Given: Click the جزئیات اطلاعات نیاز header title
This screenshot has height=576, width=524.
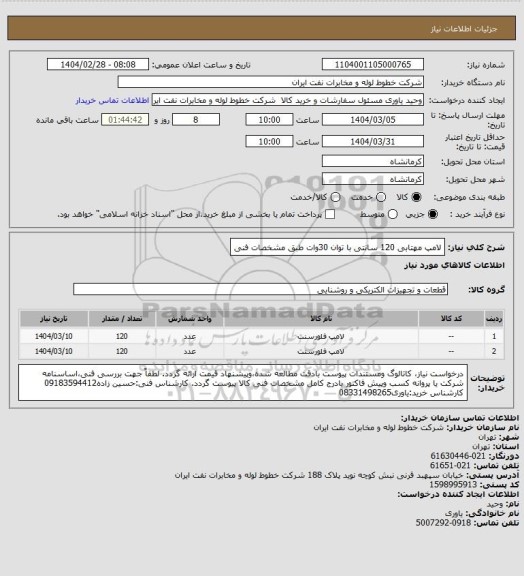Looking at the screenshot, I should (x=464, y=29).
